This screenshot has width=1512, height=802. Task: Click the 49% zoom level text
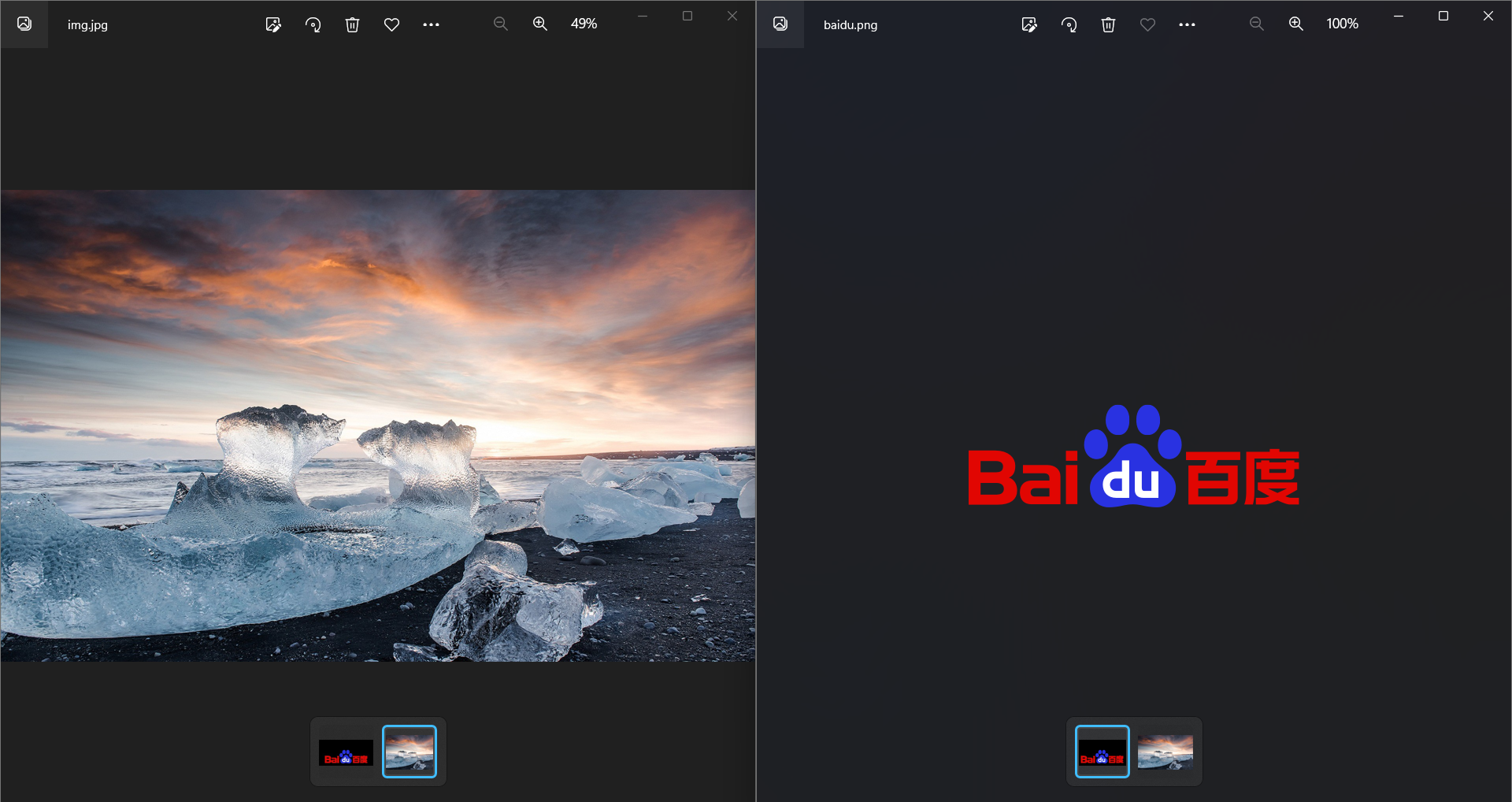[584, 24]
